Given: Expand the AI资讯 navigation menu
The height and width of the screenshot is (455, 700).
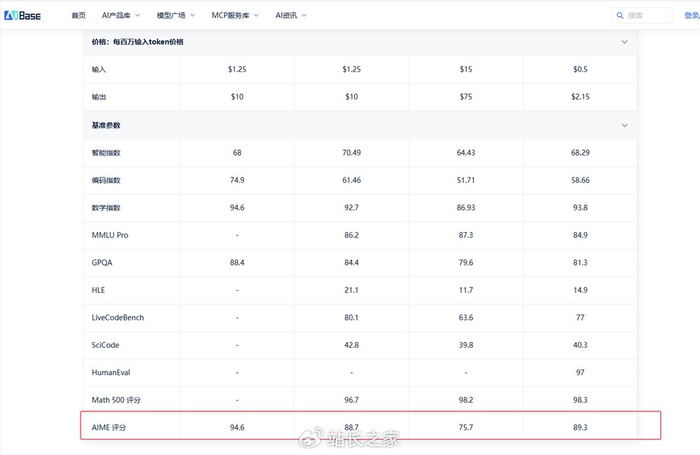Looking at the screenshot, I should tap(291, 16).
